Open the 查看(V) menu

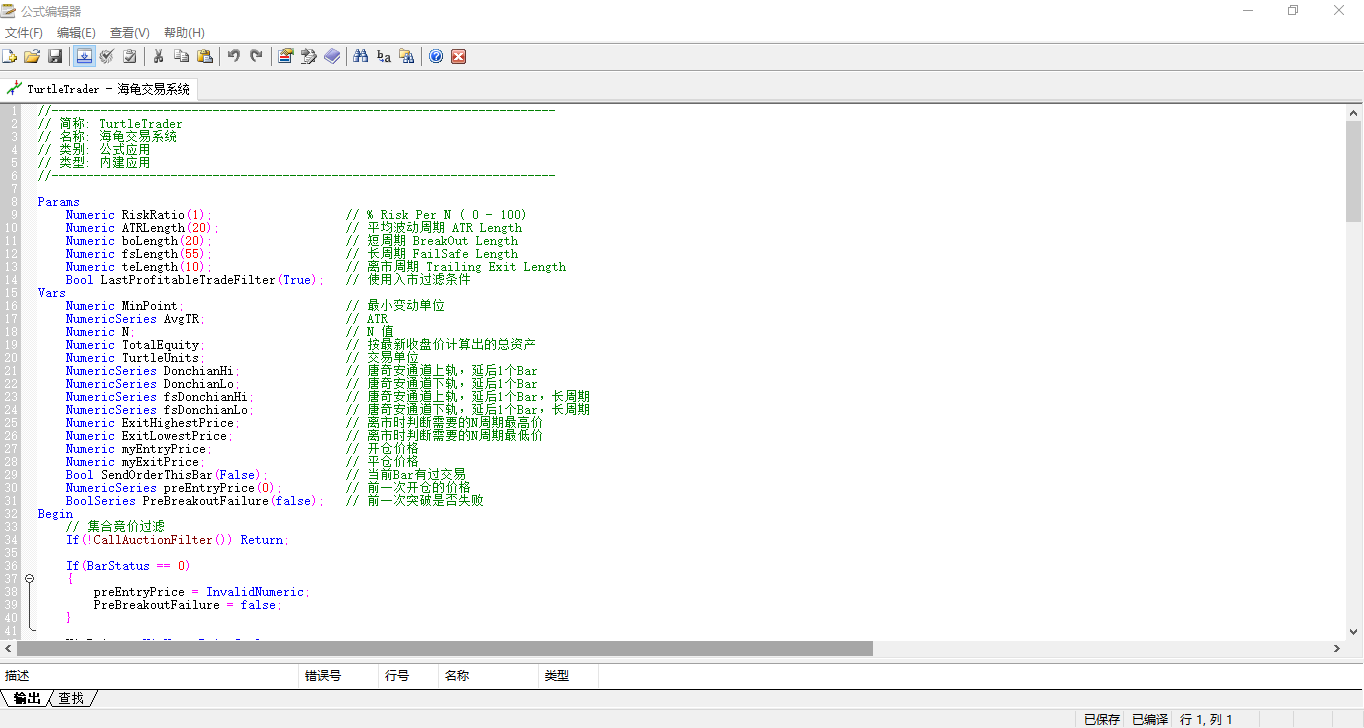click(130, 33)
